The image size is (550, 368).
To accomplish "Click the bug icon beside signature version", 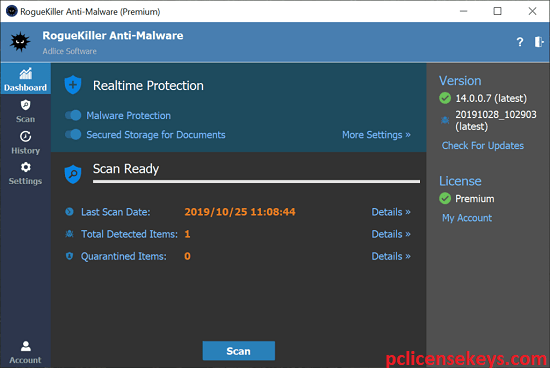I will (445, 120).
